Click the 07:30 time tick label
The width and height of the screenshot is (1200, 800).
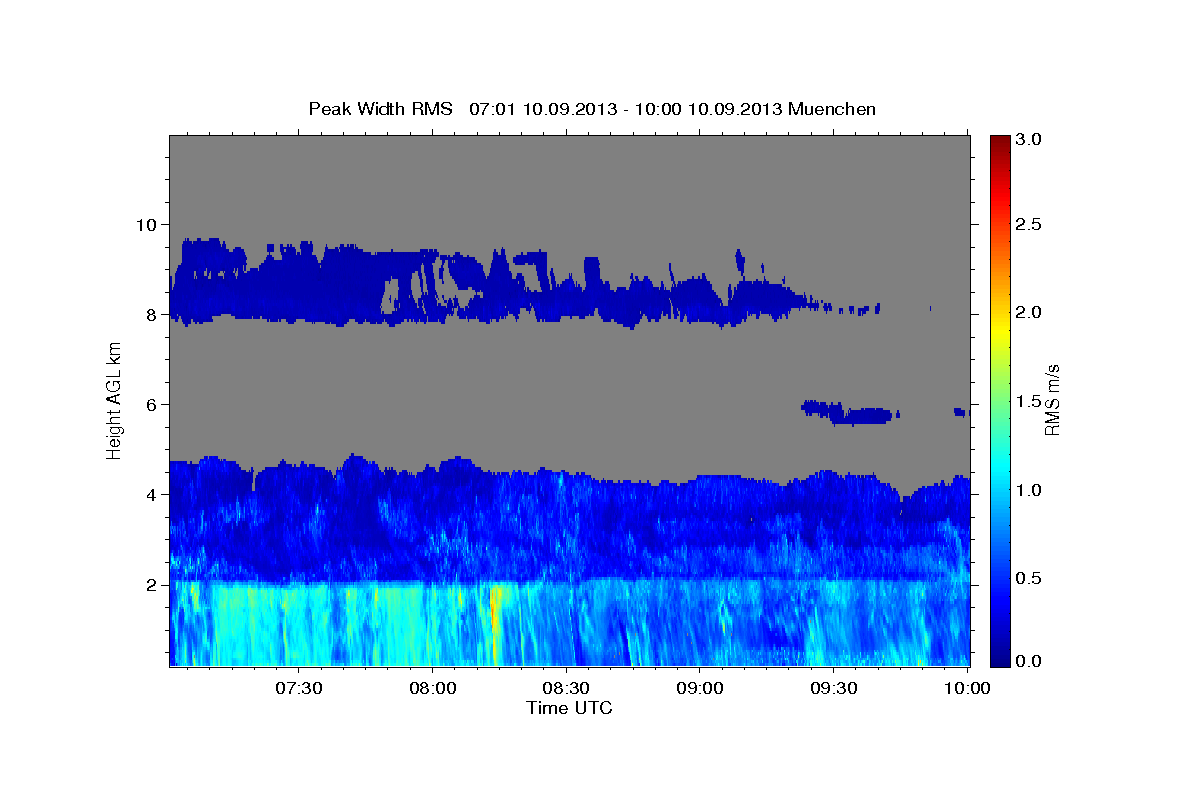(299, 688)
